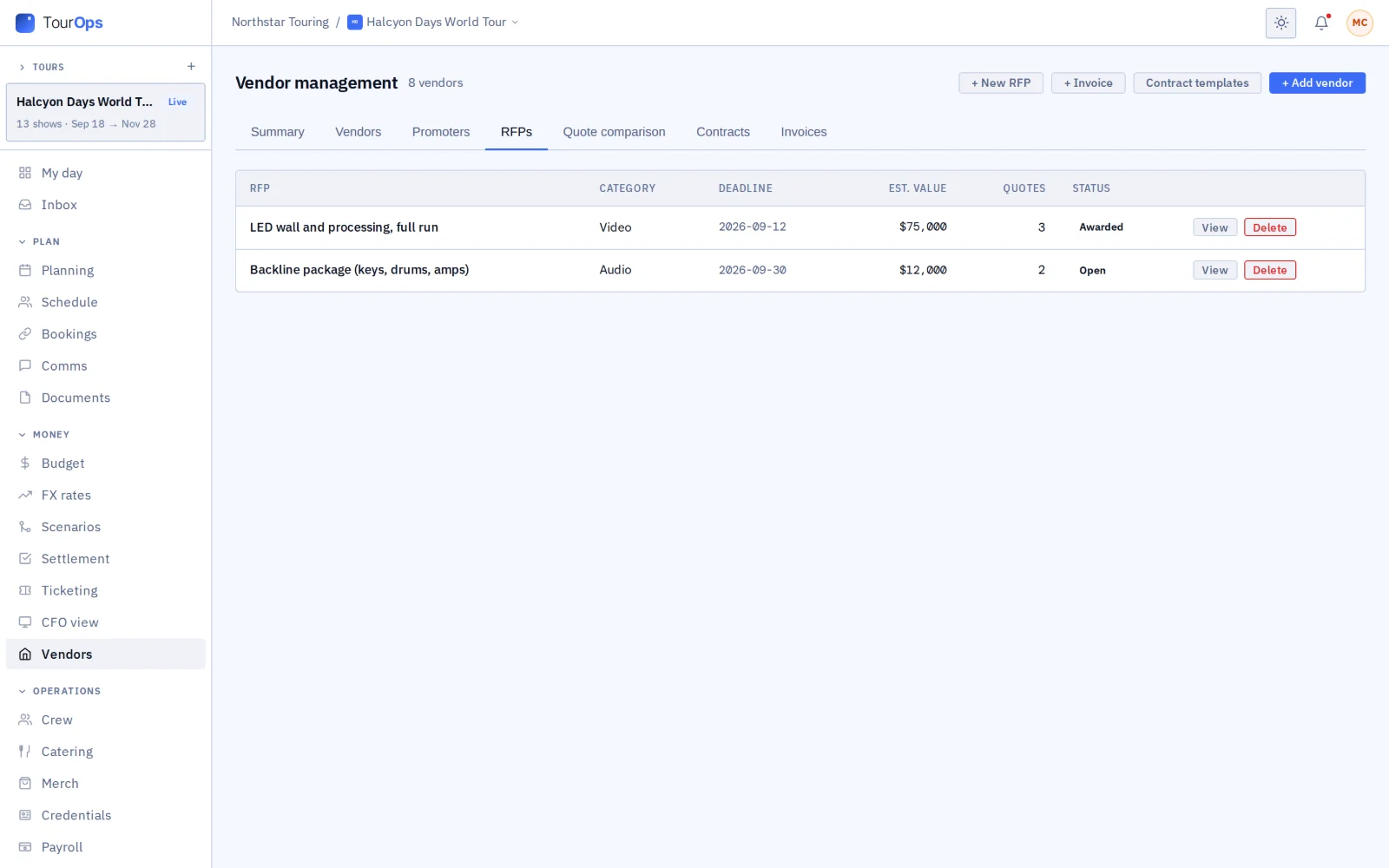This screenshot has width=1389, height=868.
Task: Select the Halcyon Days World Tour card
Action: tap(105, 112)
